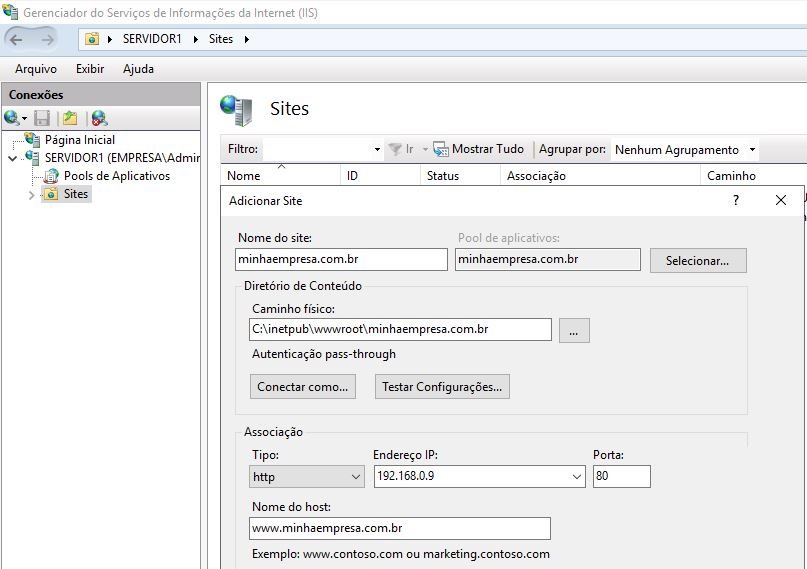Sort by the Caminho column header
Screen dimensions: 807x569
(x=753, y=175)
